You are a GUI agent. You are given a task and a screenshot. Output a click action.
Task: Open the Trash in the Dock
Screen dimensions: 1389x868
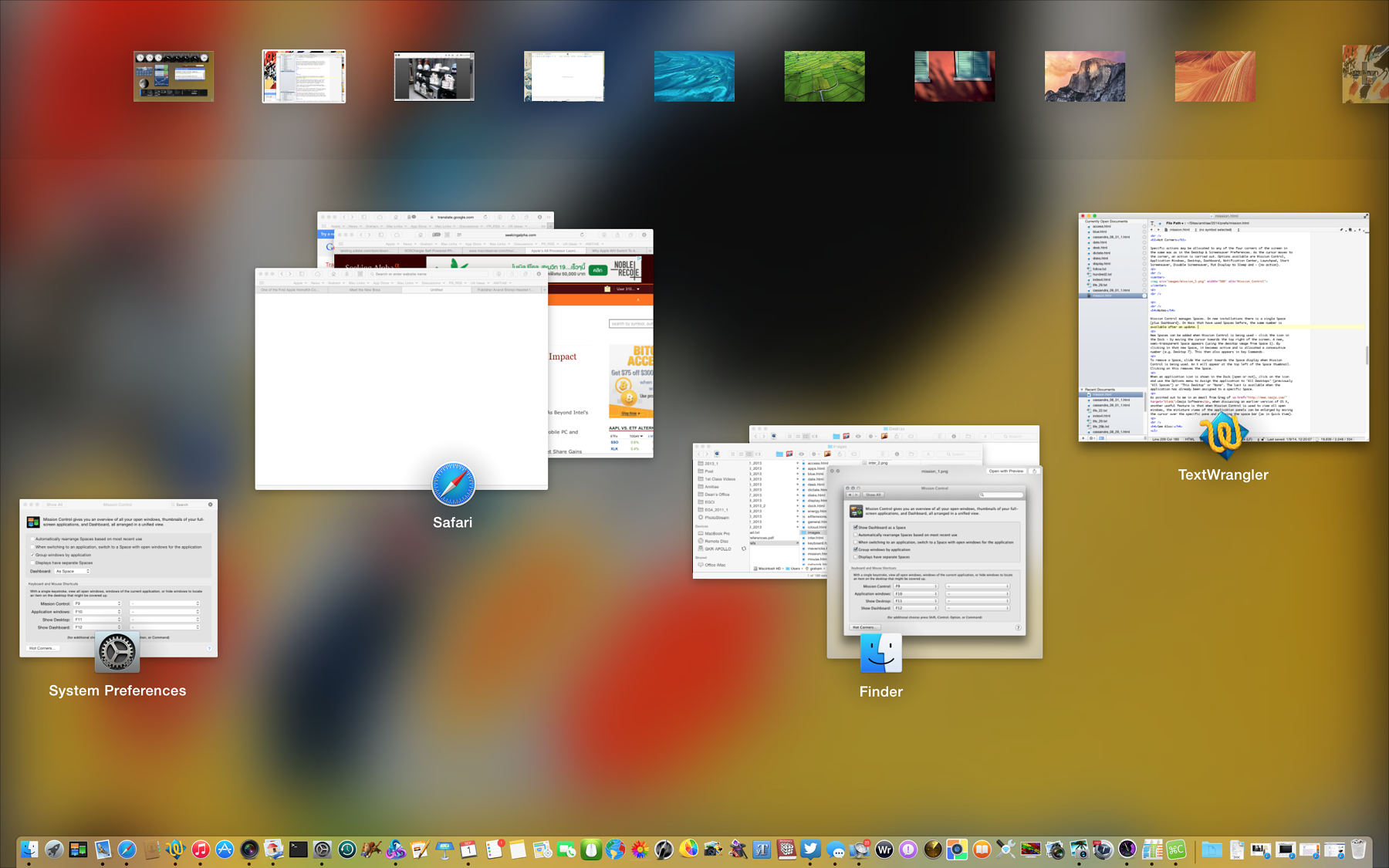point(1358,849)
